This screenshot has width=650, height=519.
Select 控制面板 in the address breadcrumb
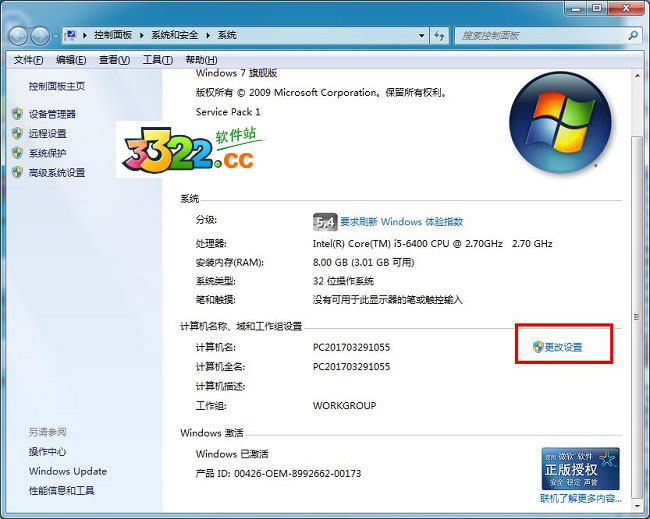pyautogui.click(x=113, y=35)
